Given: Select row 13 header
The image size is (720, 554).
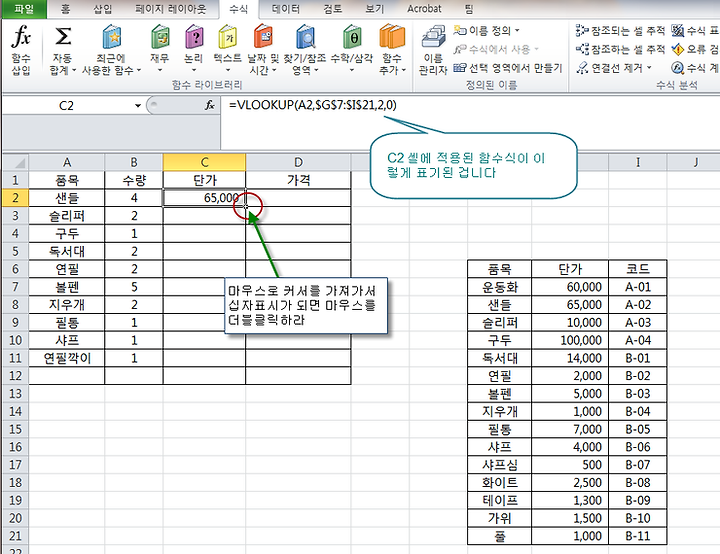Looking at the screenshot, I should pos(16,394).
